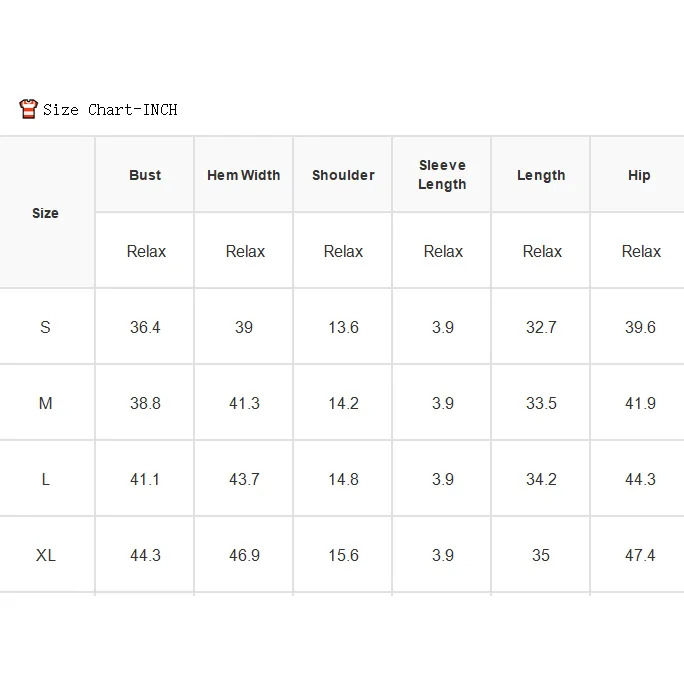Select the M size row label
This screenshot has height=684, width=684.
click(x=45, y=403)
